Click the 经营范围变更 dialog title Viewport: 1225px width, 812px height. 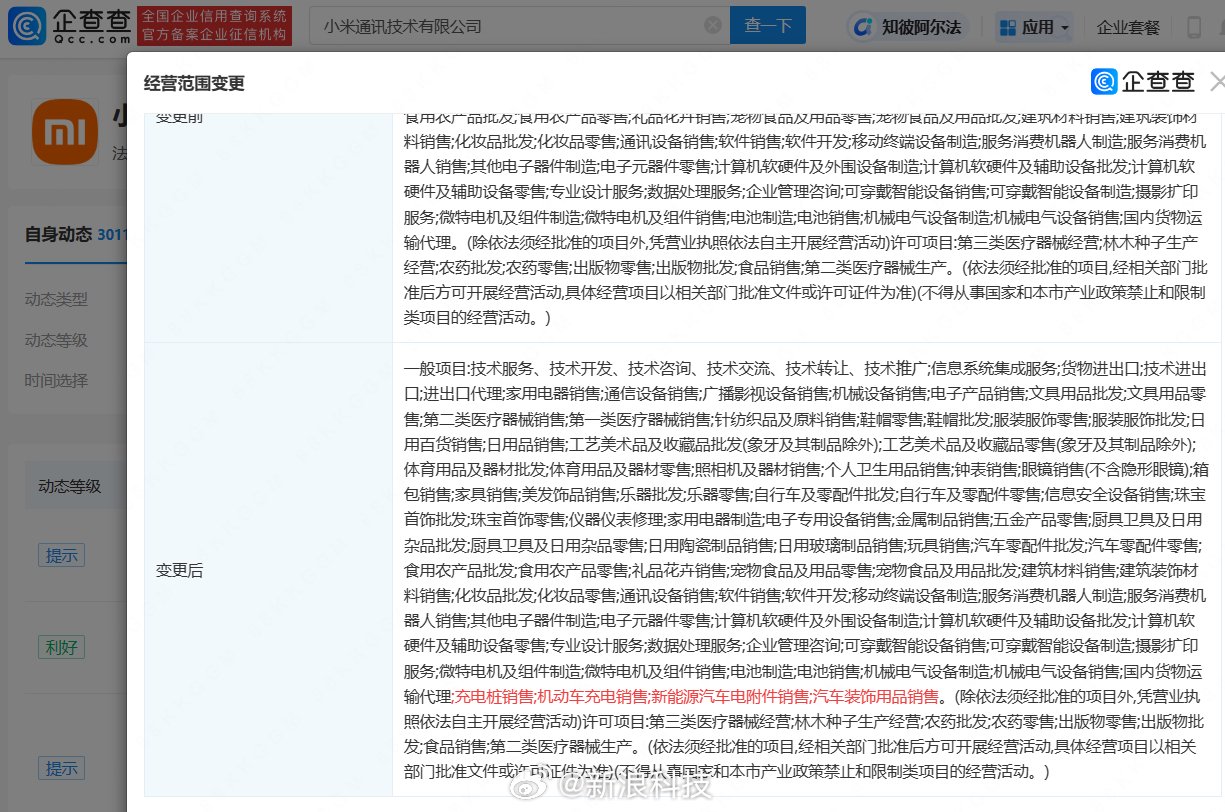194,83
